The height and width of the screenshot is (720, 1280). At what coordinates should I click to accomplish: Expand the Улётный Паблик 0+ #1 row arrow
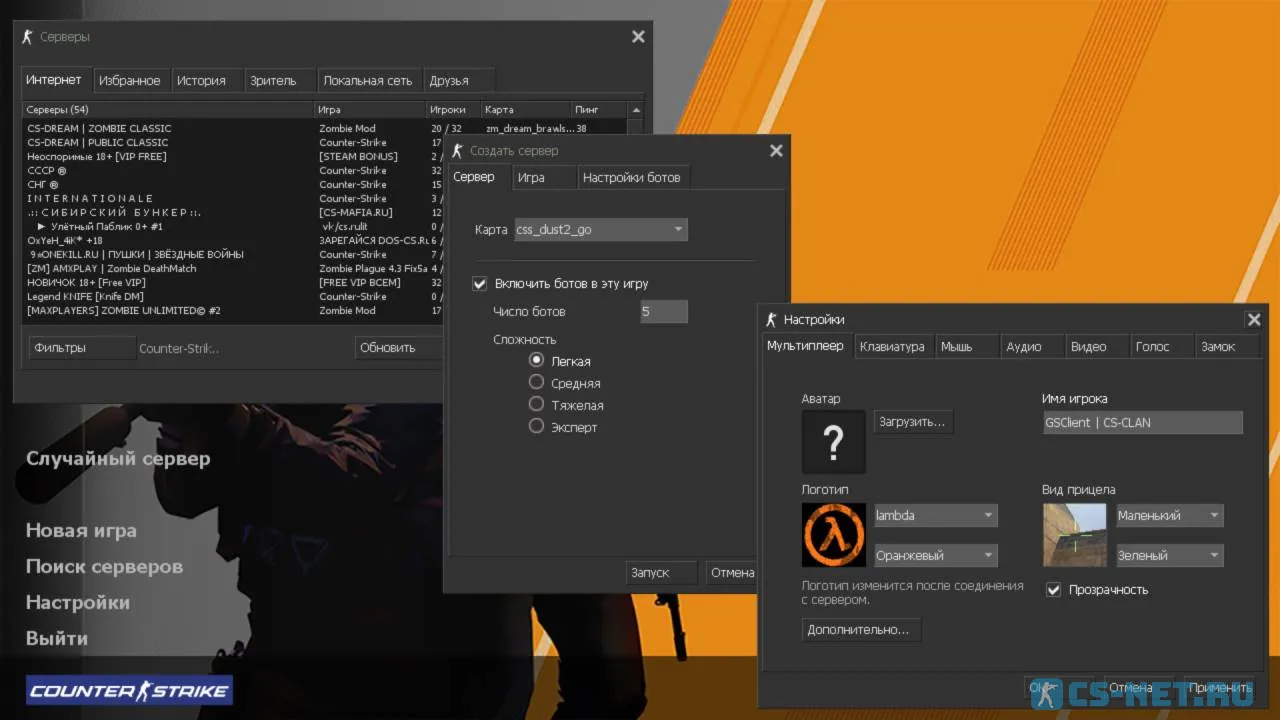point(42,227)
